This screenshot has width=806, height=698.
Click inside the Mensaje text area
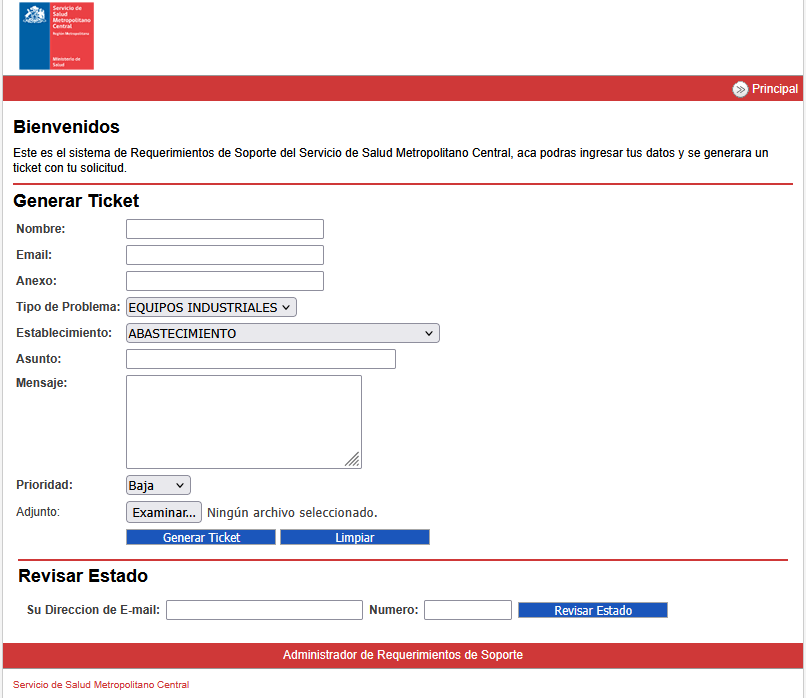click(x=243, y=421)
